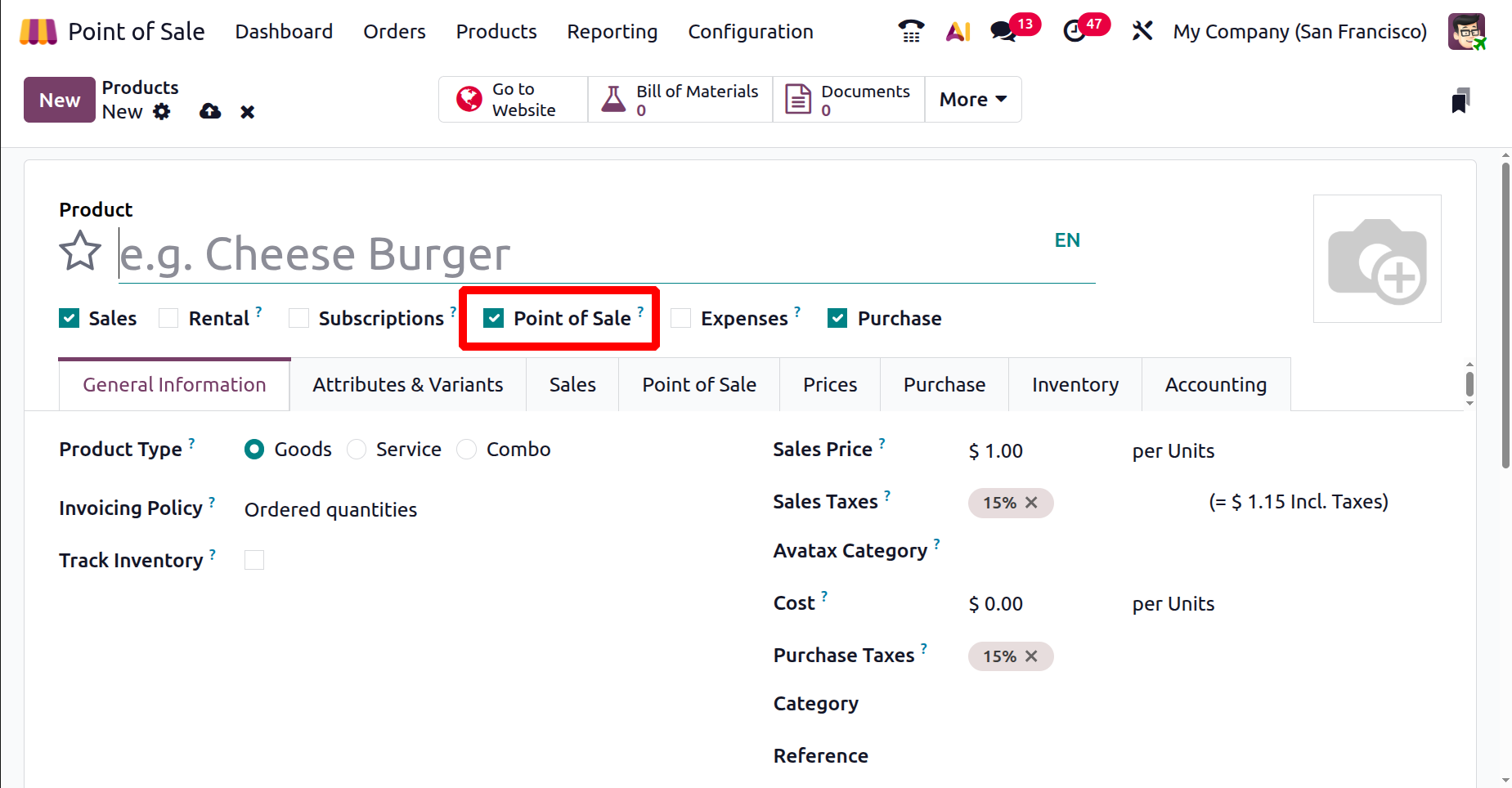This screenshot has width=1512, height=788.
Task: Expand the More dropdown button
Action: (x=972, y=100)
